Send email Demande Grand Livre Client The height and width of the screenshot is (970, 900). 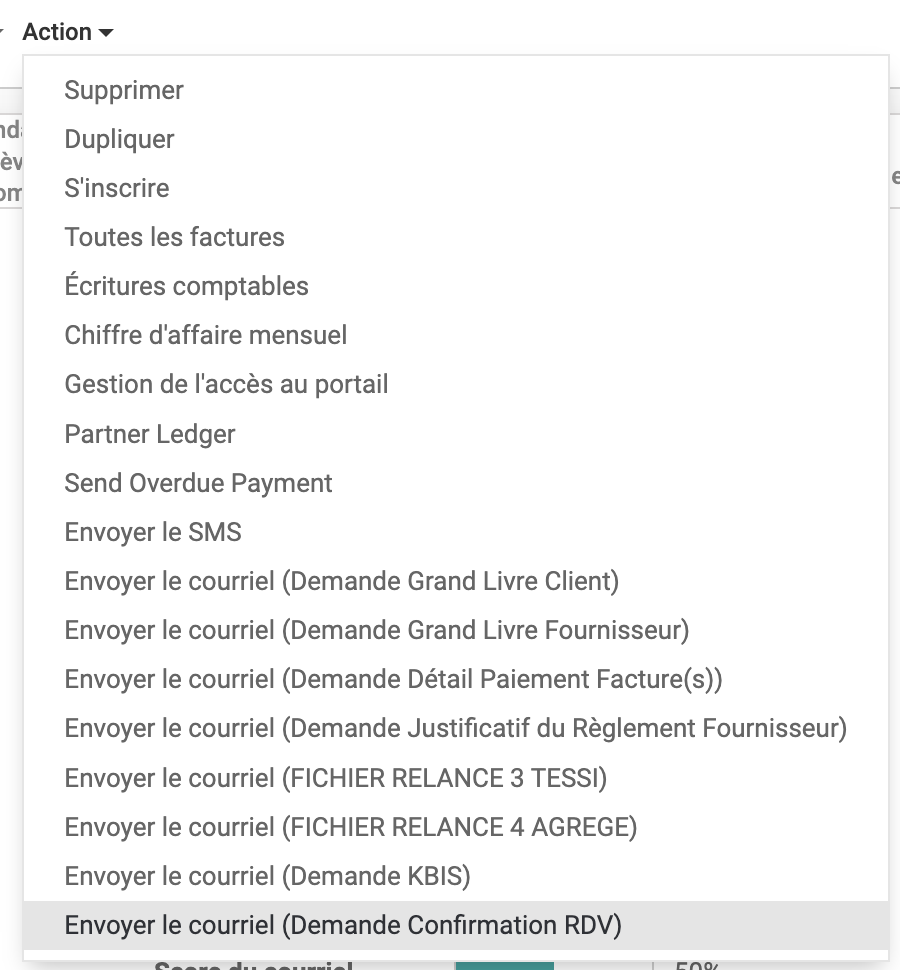tap(456, 581)
